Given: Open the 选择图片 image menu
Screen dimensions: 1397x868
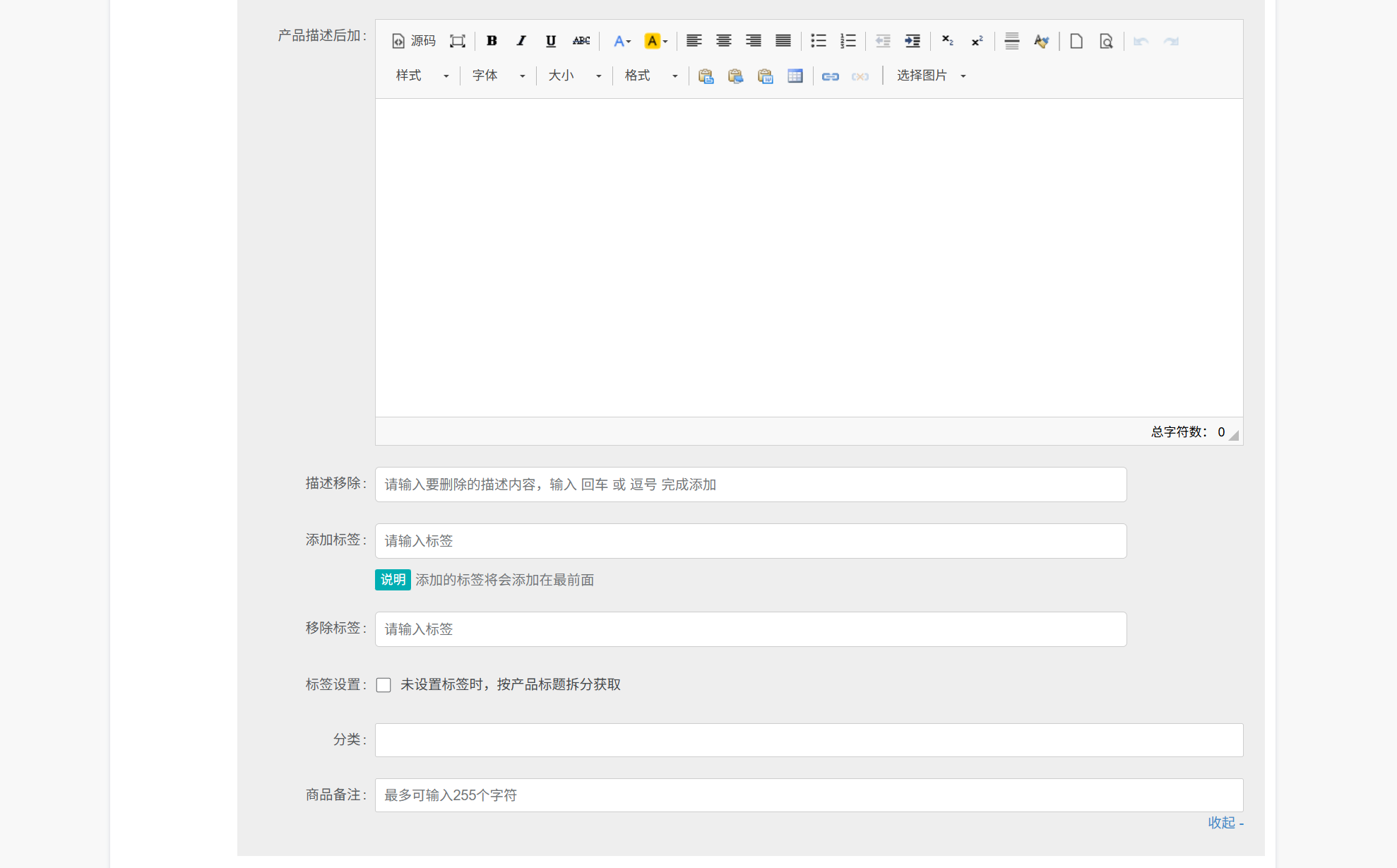Looking at the screenshot, I should pyautogui.click(x=930, y=76).
